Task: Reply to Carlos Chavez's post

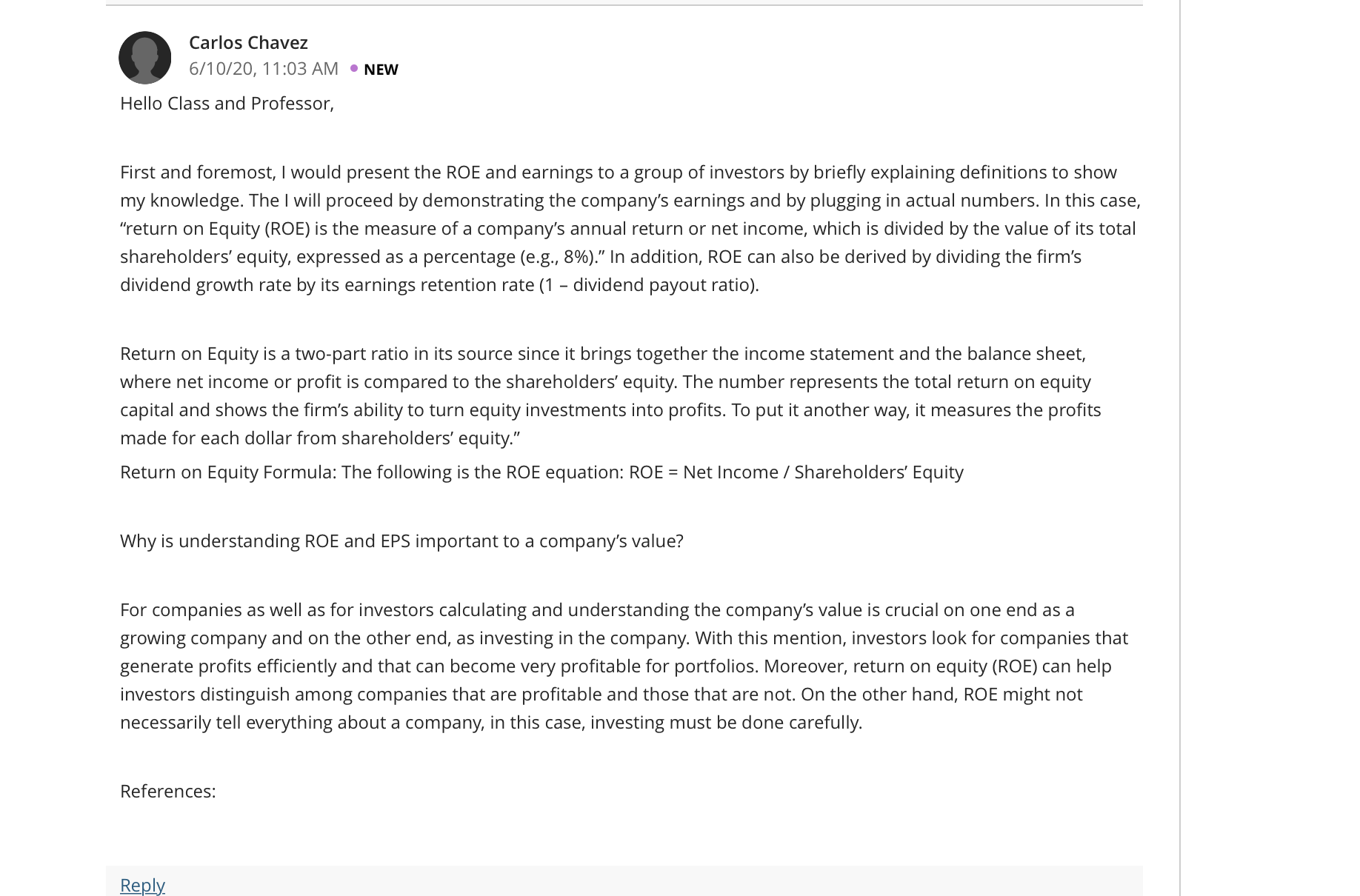Action: point(142,885)
